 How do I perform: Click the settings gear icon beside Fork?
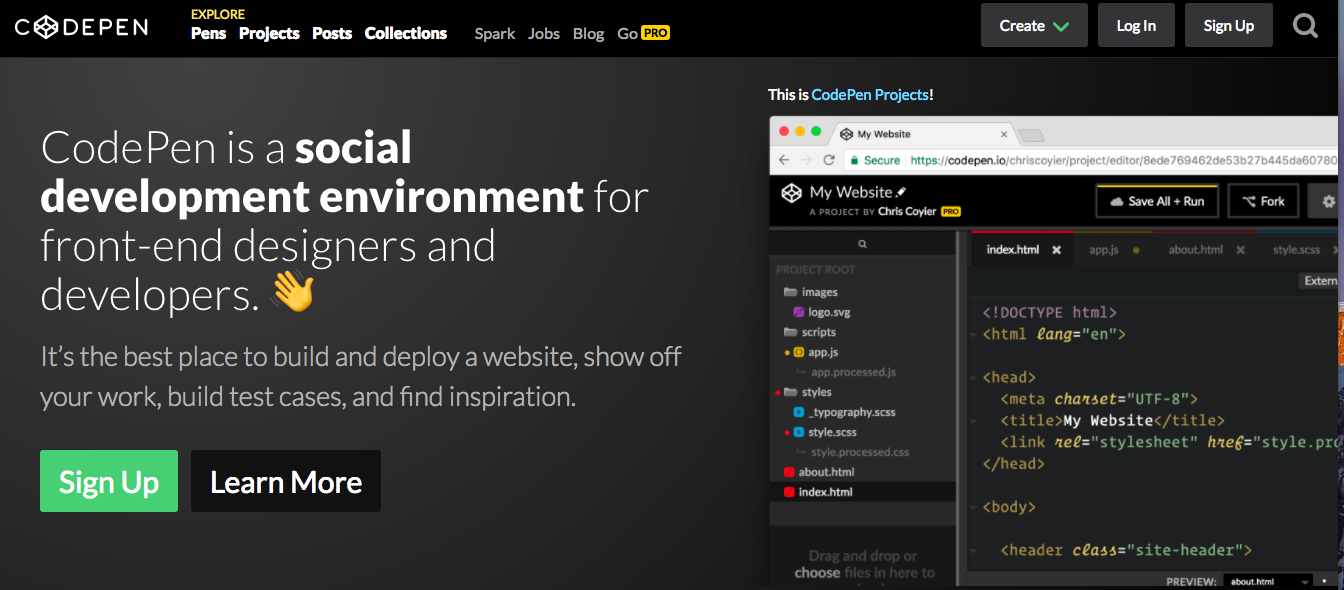pyautogui.click(x=1328, y=201)
